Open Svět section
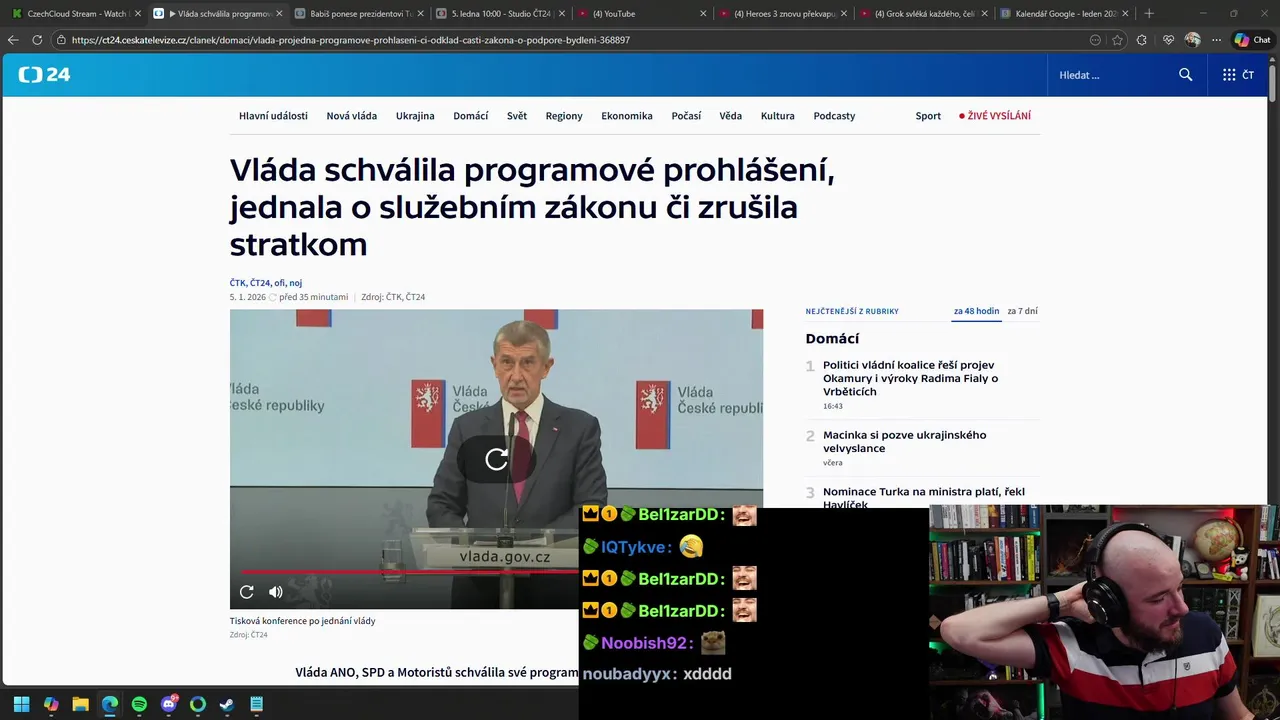The height and width of the screenshot is (720, 1280). [x=517, y=116]
